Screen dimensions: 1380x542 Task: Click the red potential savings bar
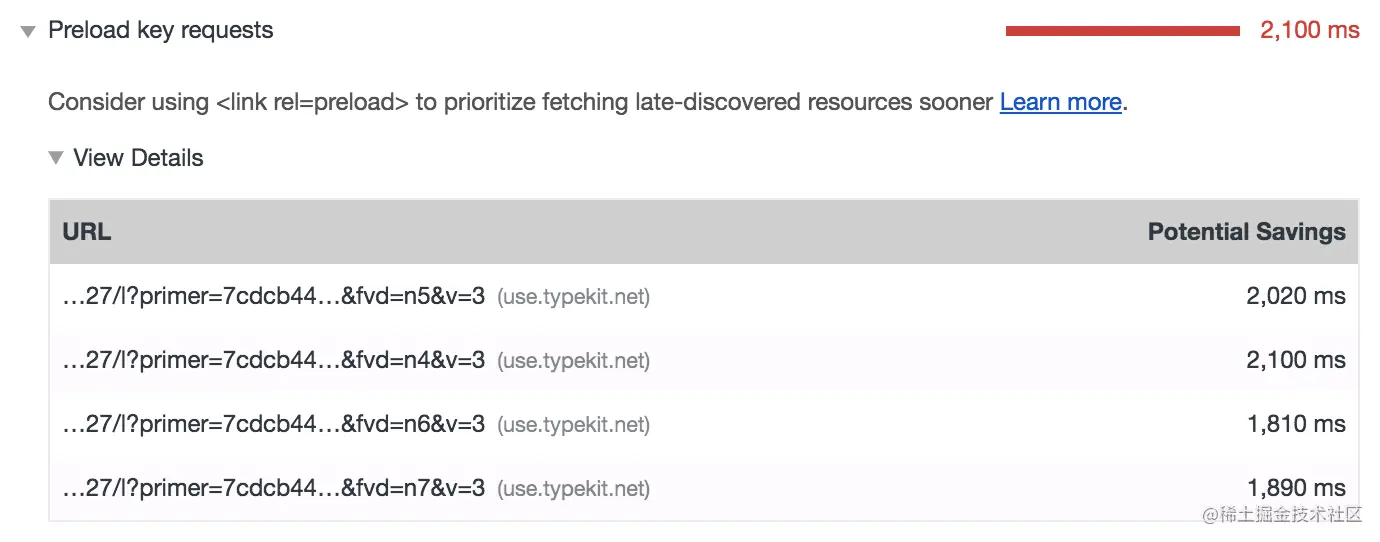(1122, 31)
